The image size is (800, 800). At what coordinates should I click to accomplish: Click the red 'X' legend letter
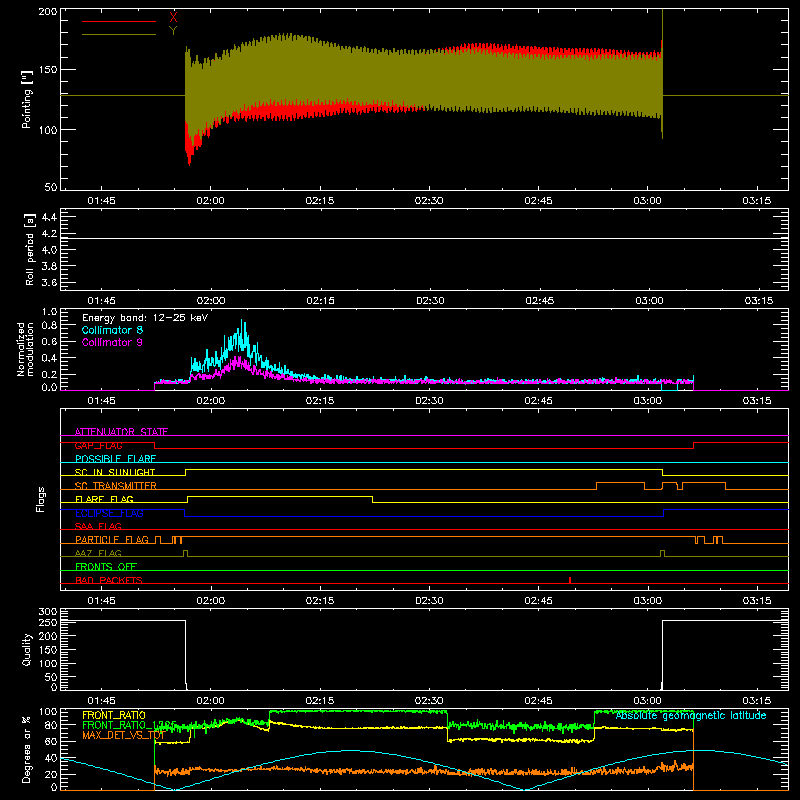(173, 18)
